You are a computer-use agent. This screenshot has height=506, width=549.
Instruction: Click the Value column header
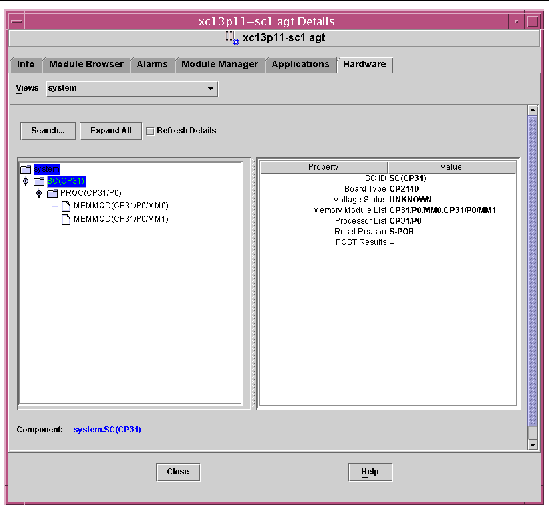click(x=452, y=167)
